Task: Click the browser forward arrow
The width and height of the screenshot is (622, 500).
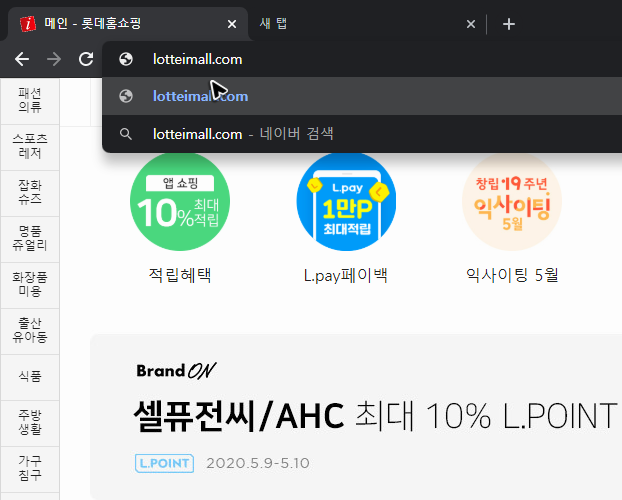Action: pos(54,60)
